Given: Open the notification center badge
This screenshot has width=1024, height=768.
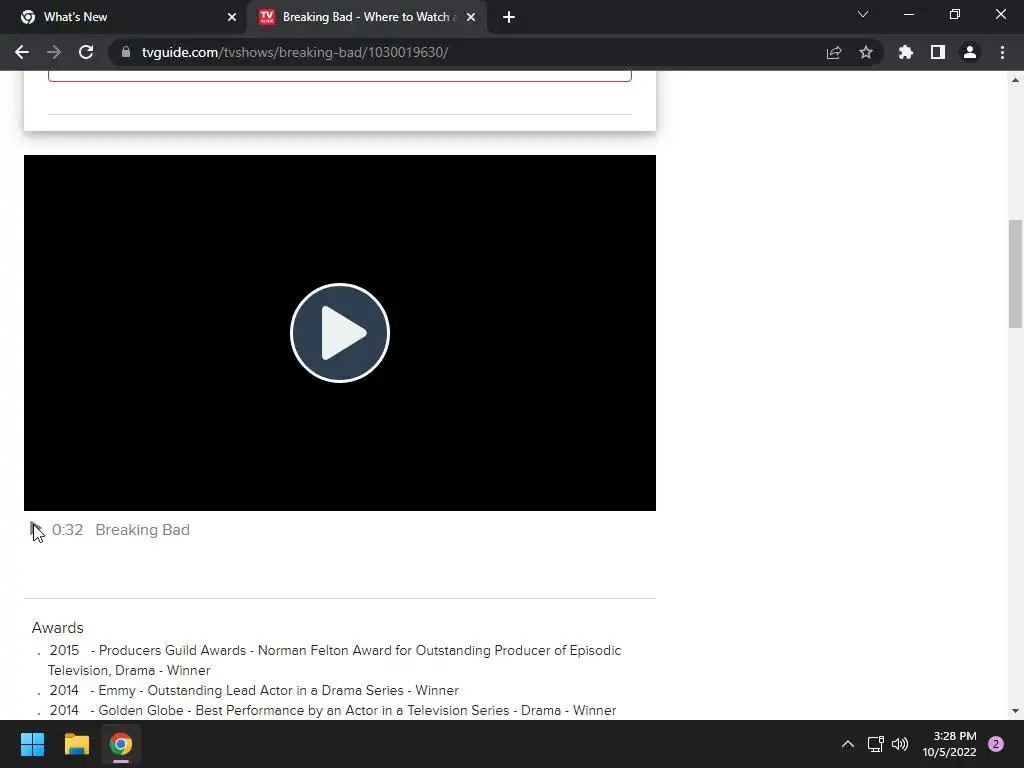Looking at the screenshot, I should click(x=996, y=744).
